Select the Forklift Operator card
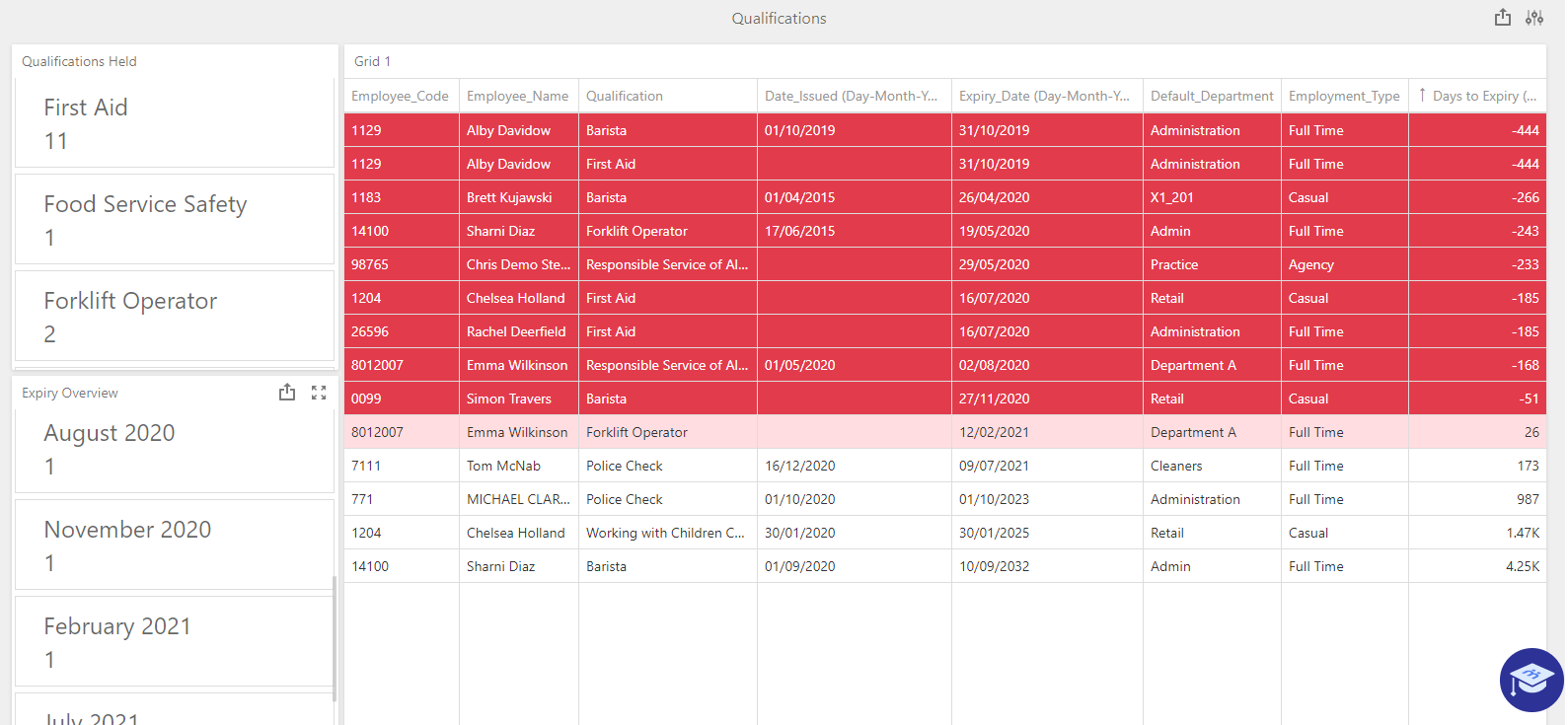Viewport: 1568px width, 725px height. [175, 316]
